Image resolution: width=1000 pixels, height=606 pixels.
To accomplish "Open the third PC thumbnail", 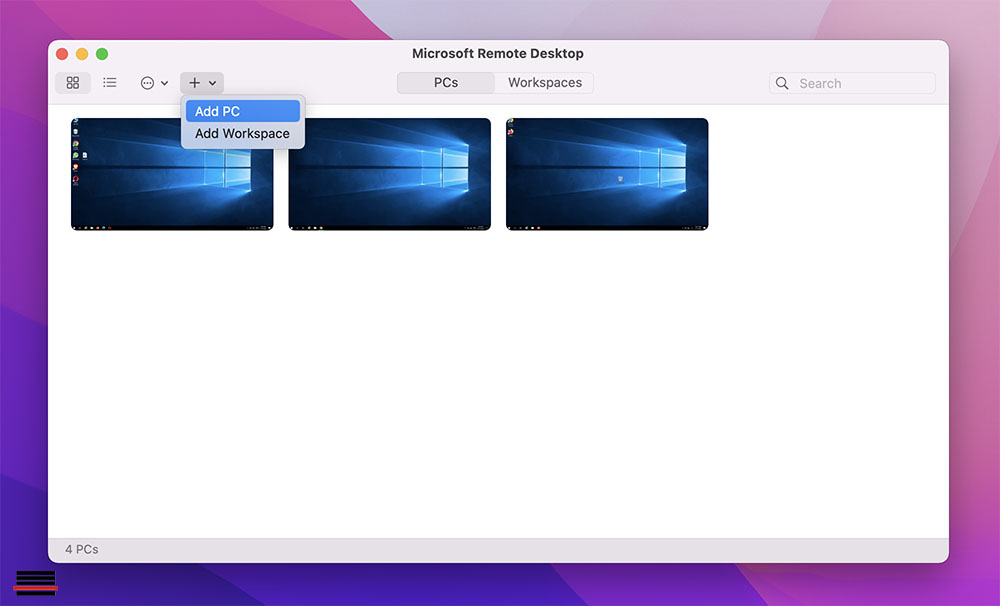I will [607, 174].
